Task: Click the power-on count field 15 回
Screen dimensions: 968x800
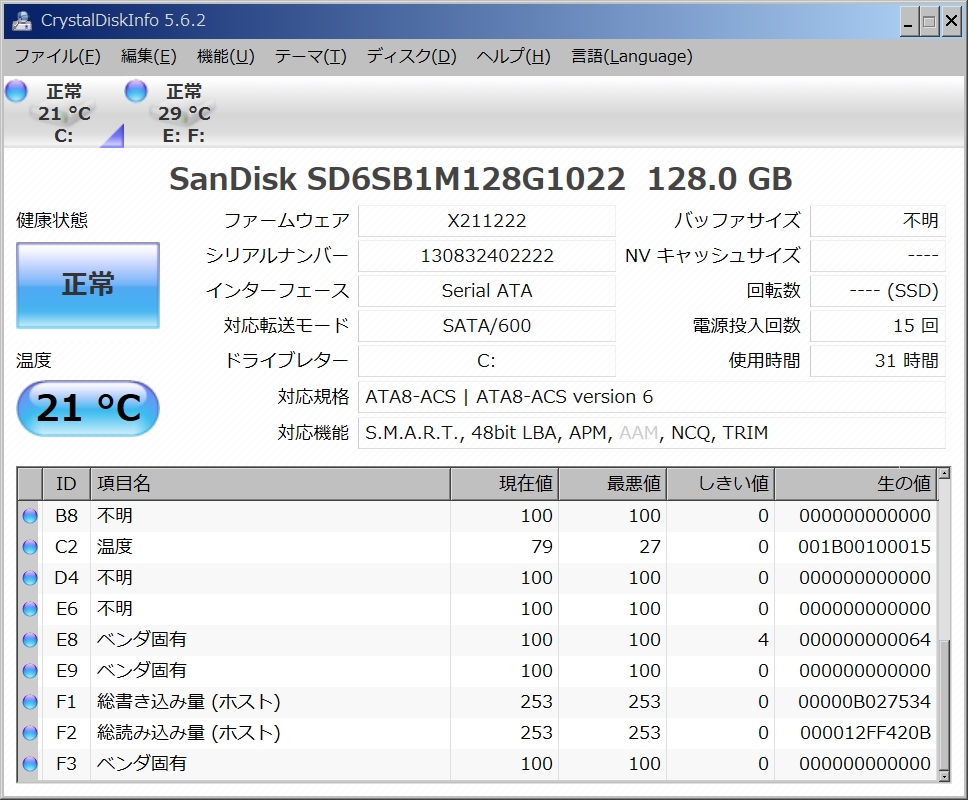Action: (877, 326)
